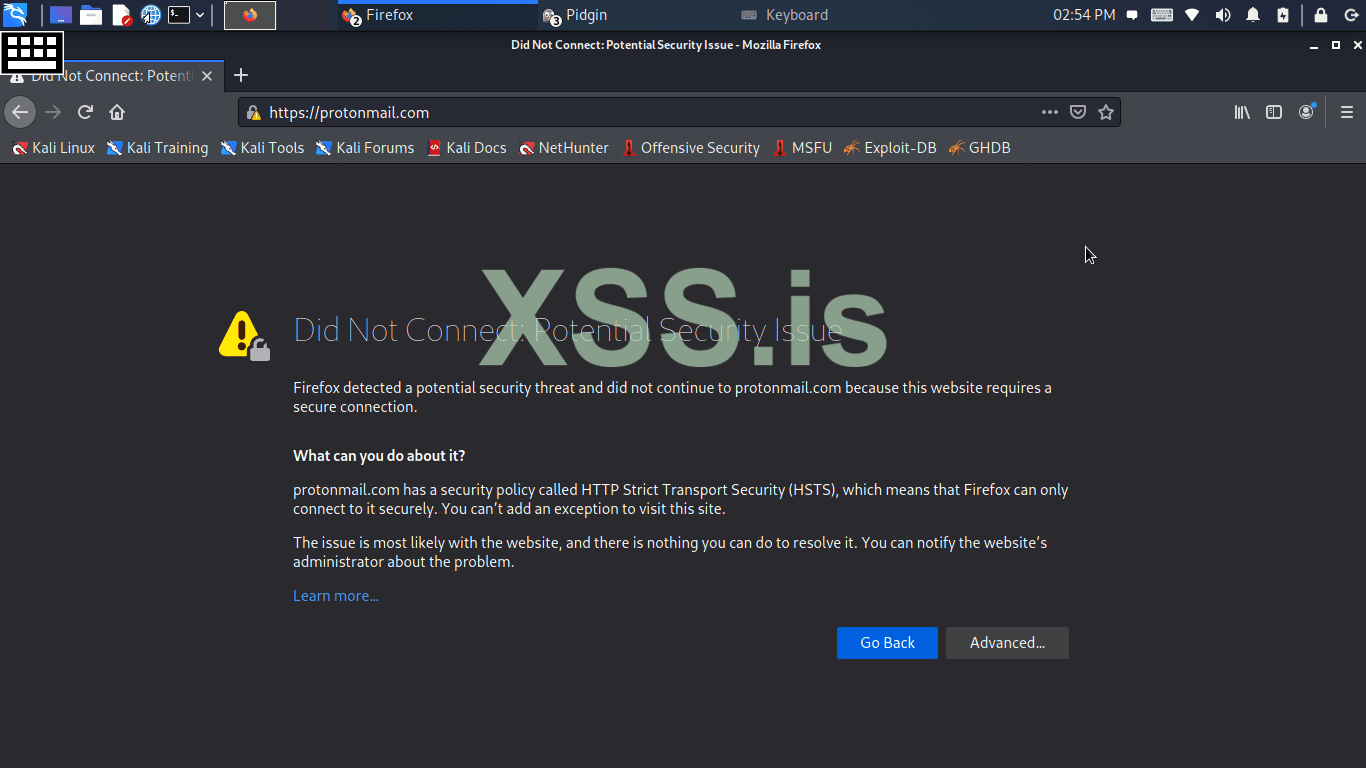Open the Kali applications menu icon
The image size is (1366, 768).
pyautogui.click(x=14, y=15)
